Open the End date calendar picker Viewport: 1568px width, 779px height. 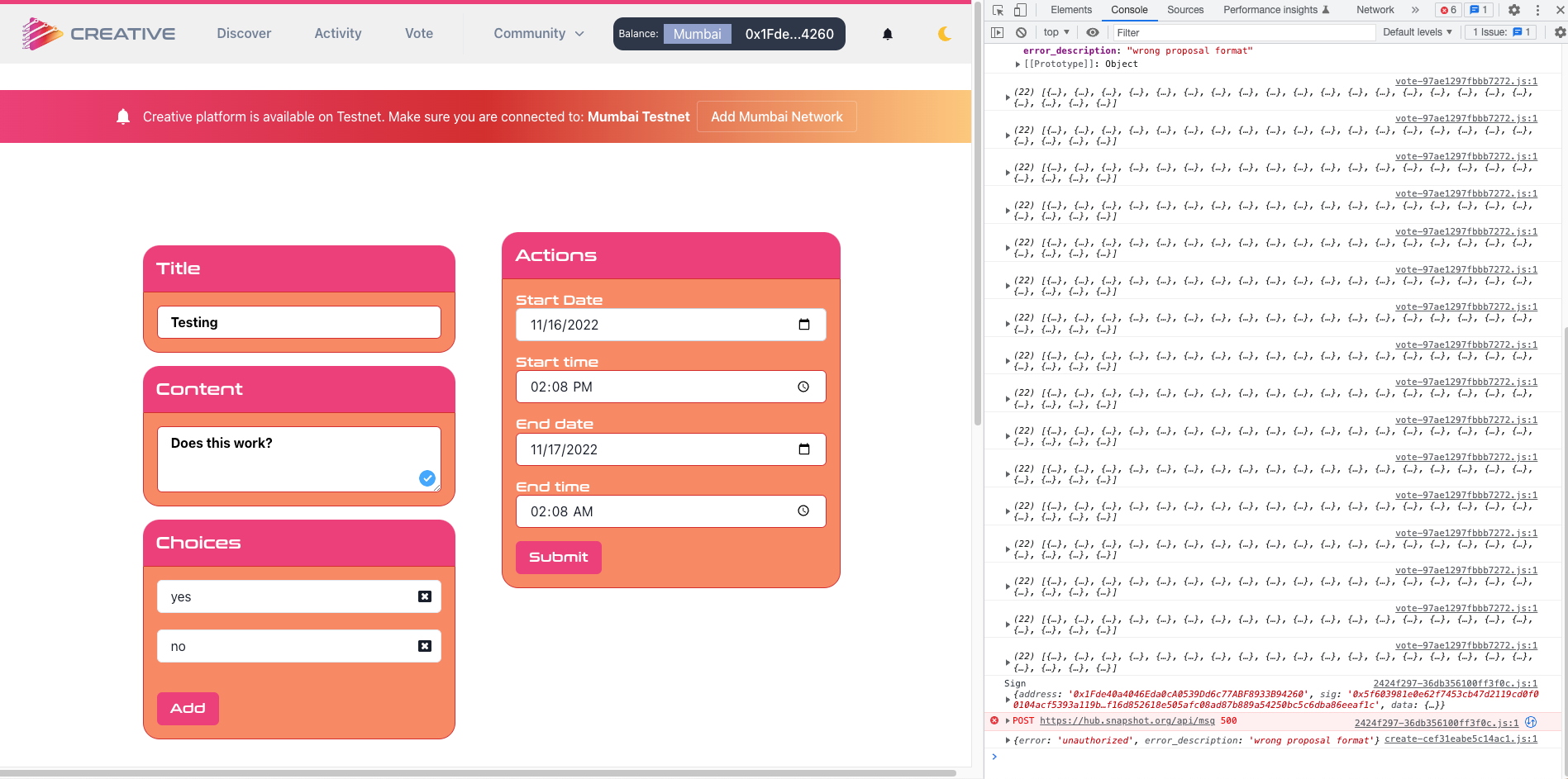804,449
